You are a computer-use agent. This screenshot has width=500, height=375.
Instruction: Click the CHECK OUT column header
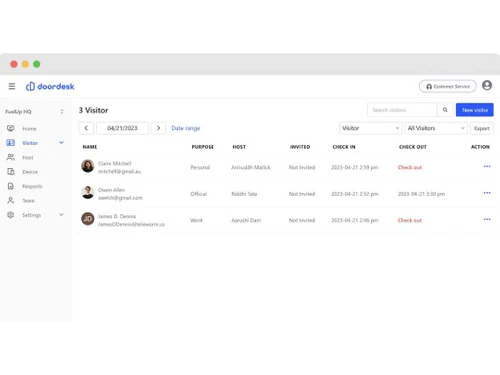click(x=413, y=147)
